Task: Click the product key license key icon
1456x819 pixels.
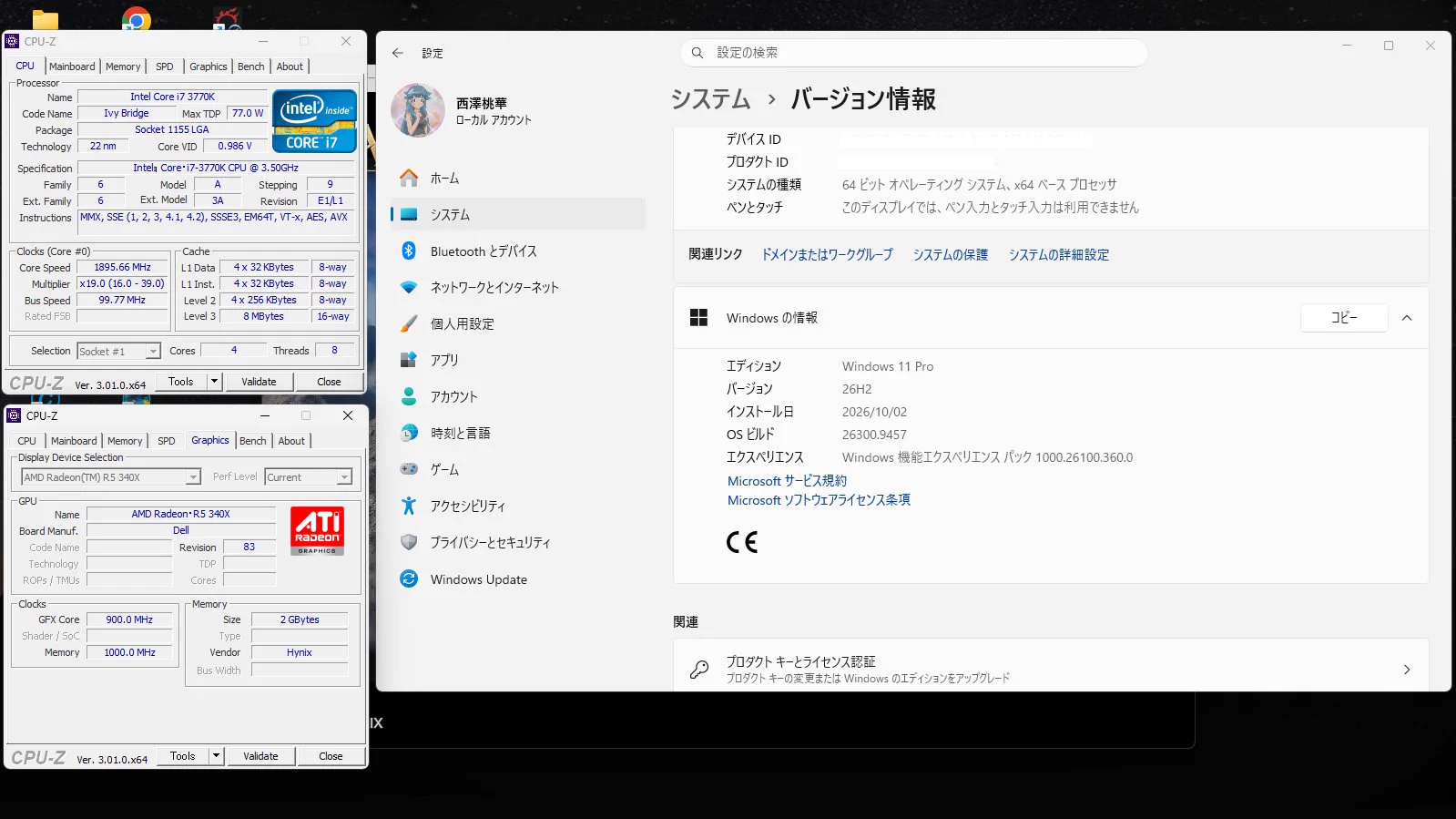Action: tap(699, 670)
